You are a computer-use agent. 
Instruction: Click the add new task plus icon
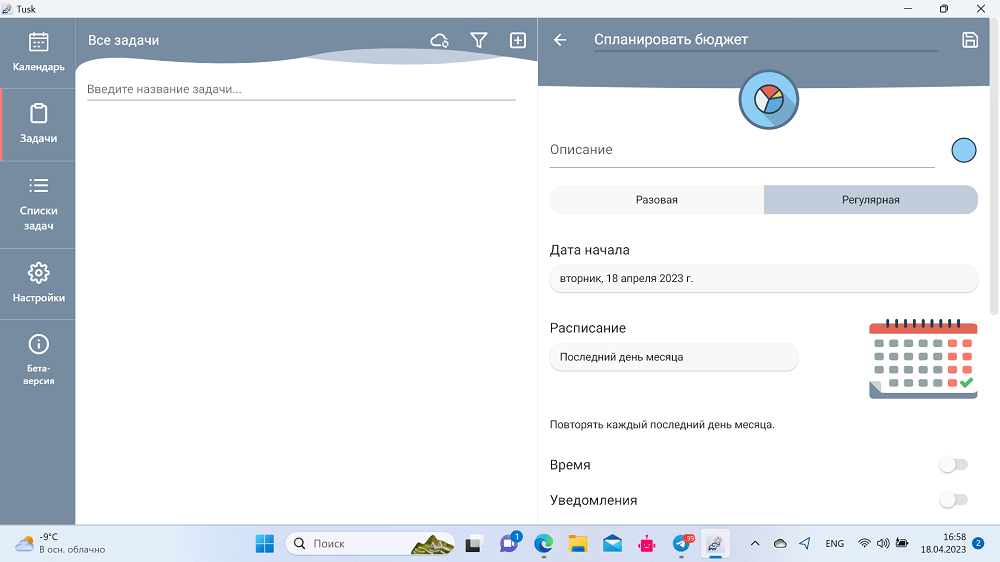(518, 40)
